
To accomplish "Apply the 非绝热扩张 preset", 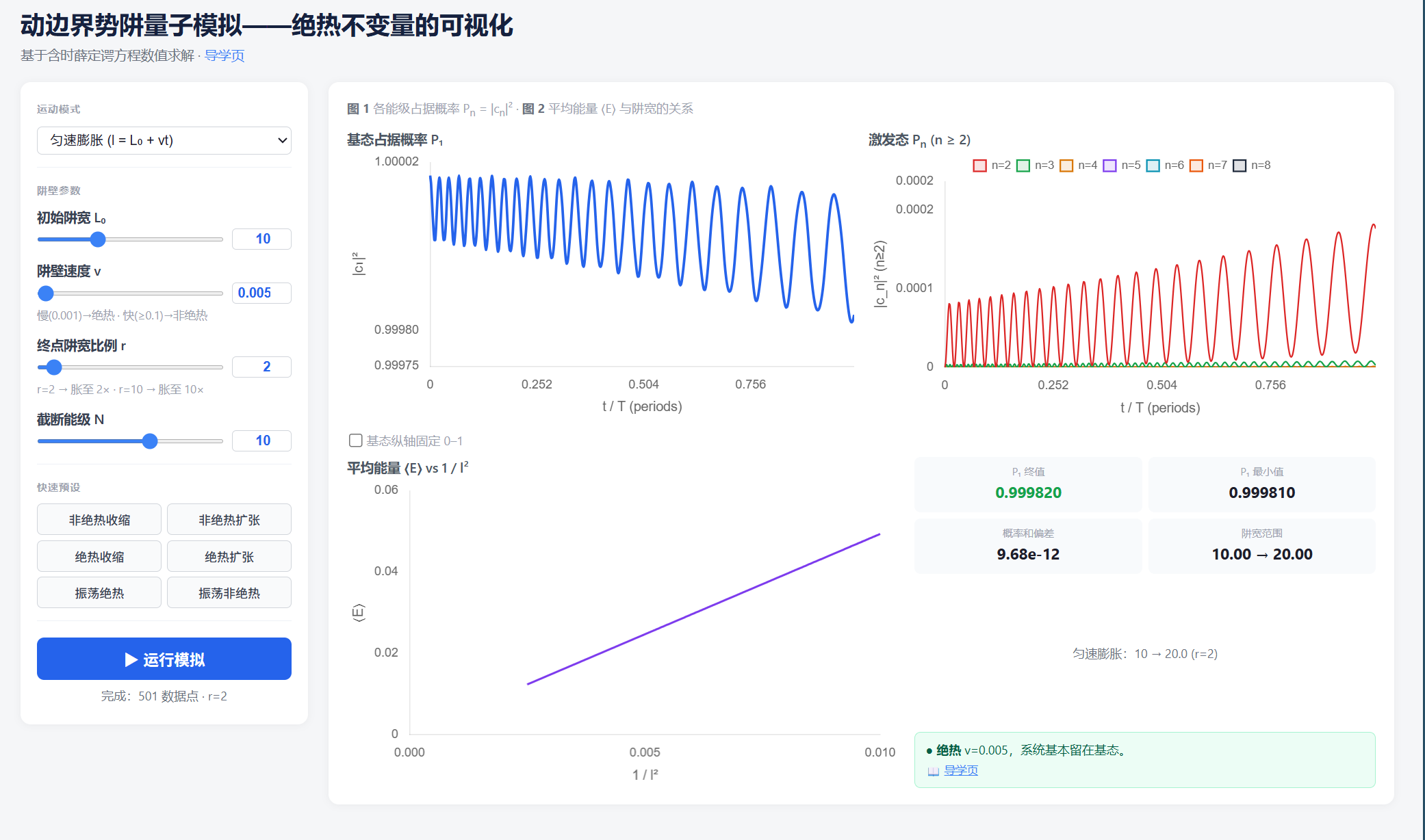I will [x=229, y=520].
